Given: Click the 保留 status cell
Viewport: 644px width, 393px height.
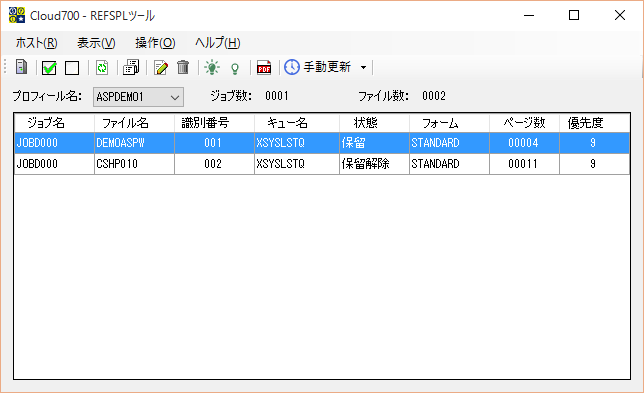Looking at the screenshot, I should (x=374, y=143).
